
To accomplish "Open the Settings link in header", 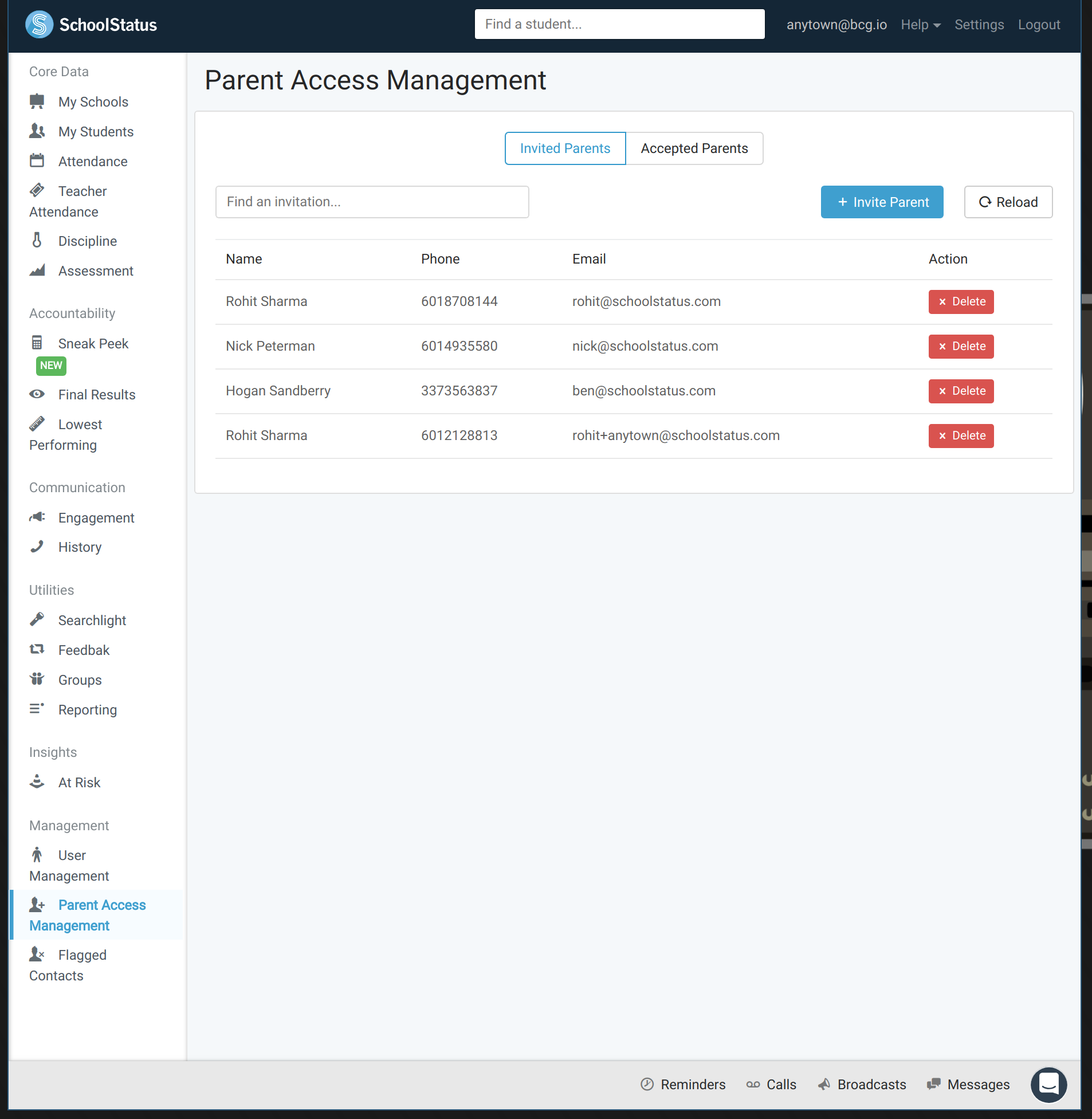I will tap(979, 25).
